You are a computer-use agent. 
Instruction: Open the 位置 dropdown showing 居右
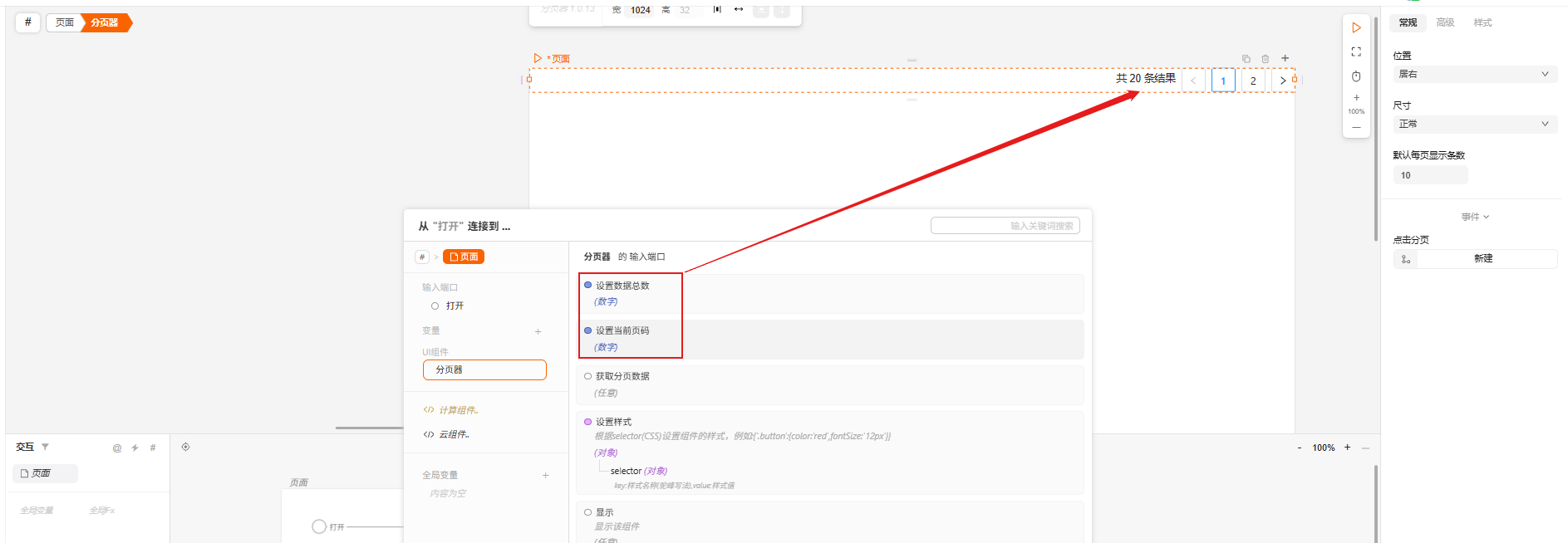1474,74
